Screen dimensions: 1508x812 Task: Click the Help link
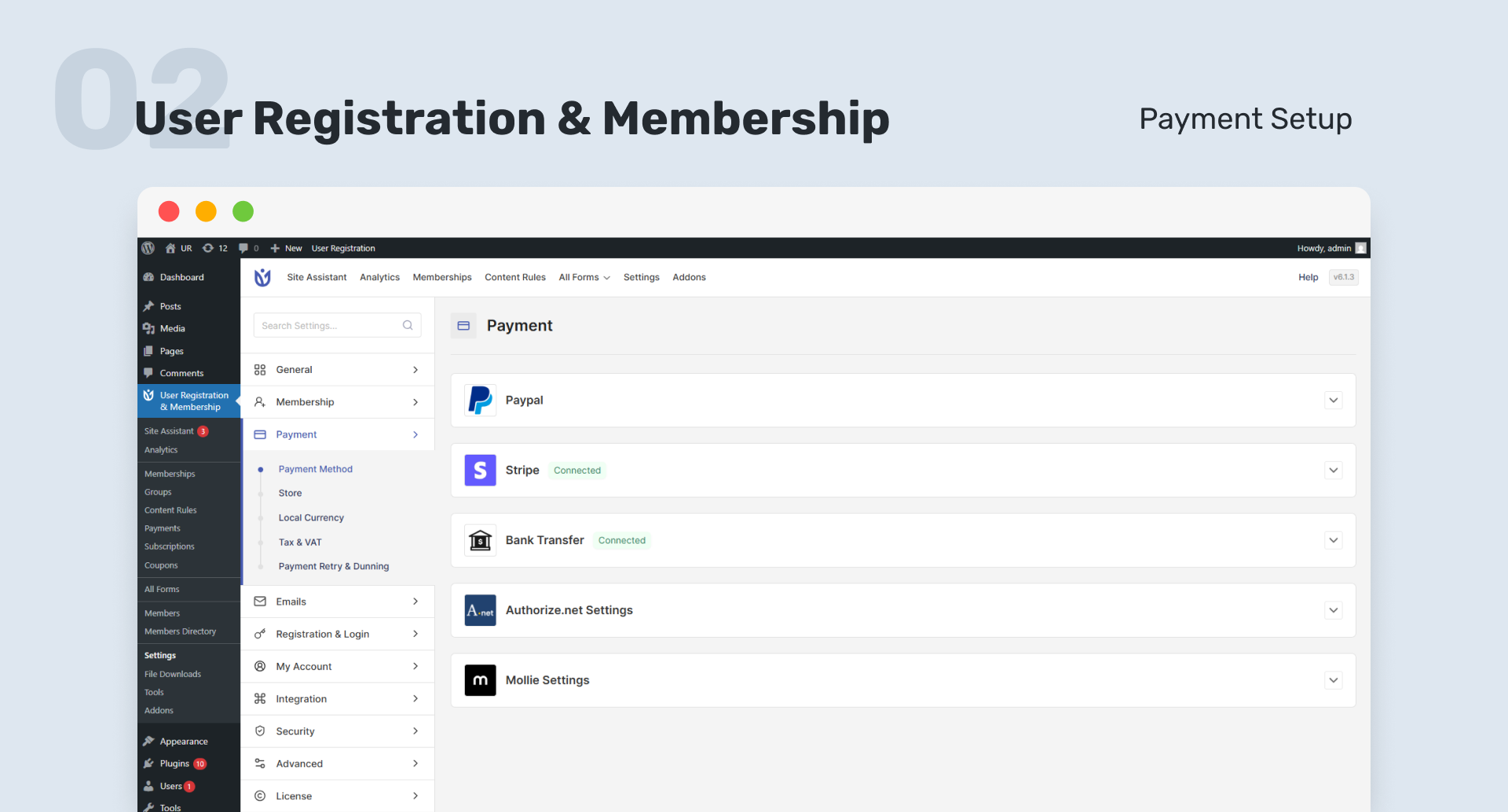[1308, 277]
